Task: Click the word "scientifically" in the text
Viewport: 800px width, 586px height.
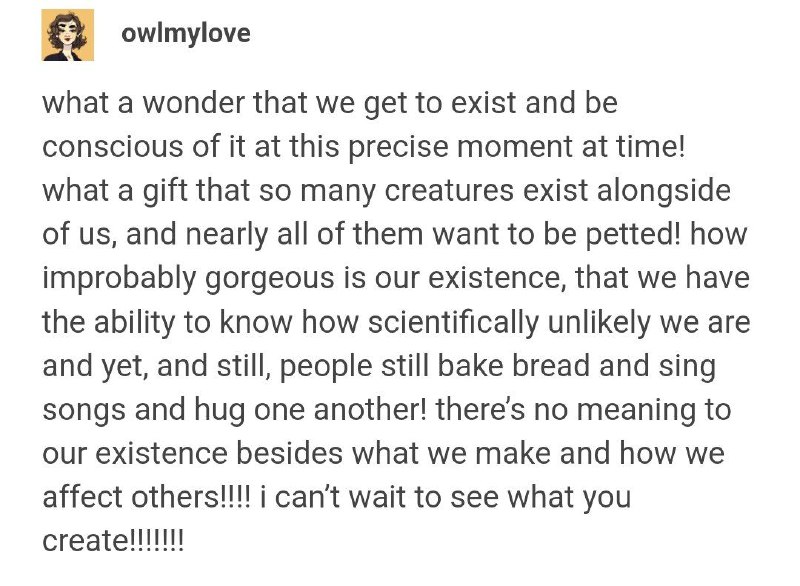Action: point(453,322)
